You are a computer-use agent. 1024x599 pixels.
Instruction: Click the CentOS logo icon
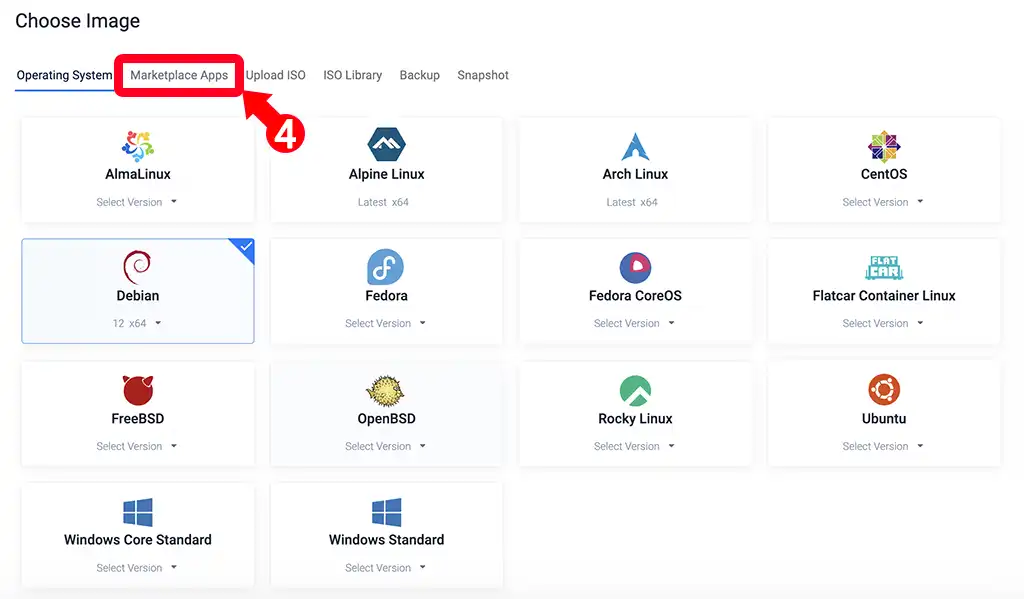pos(884,146)
